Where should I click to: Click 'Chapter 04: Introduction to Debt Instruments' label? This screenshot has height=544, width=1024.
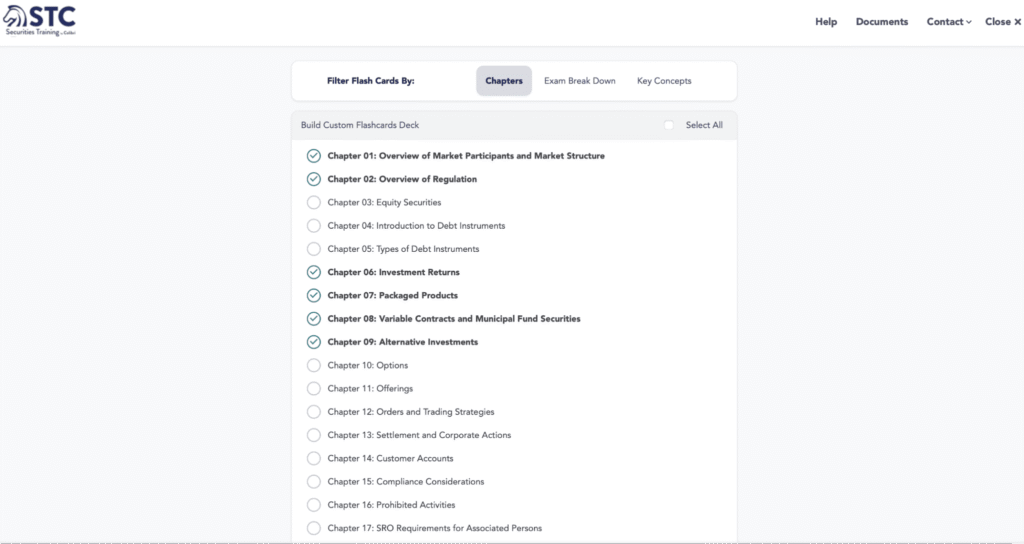(x=416, y=225)
